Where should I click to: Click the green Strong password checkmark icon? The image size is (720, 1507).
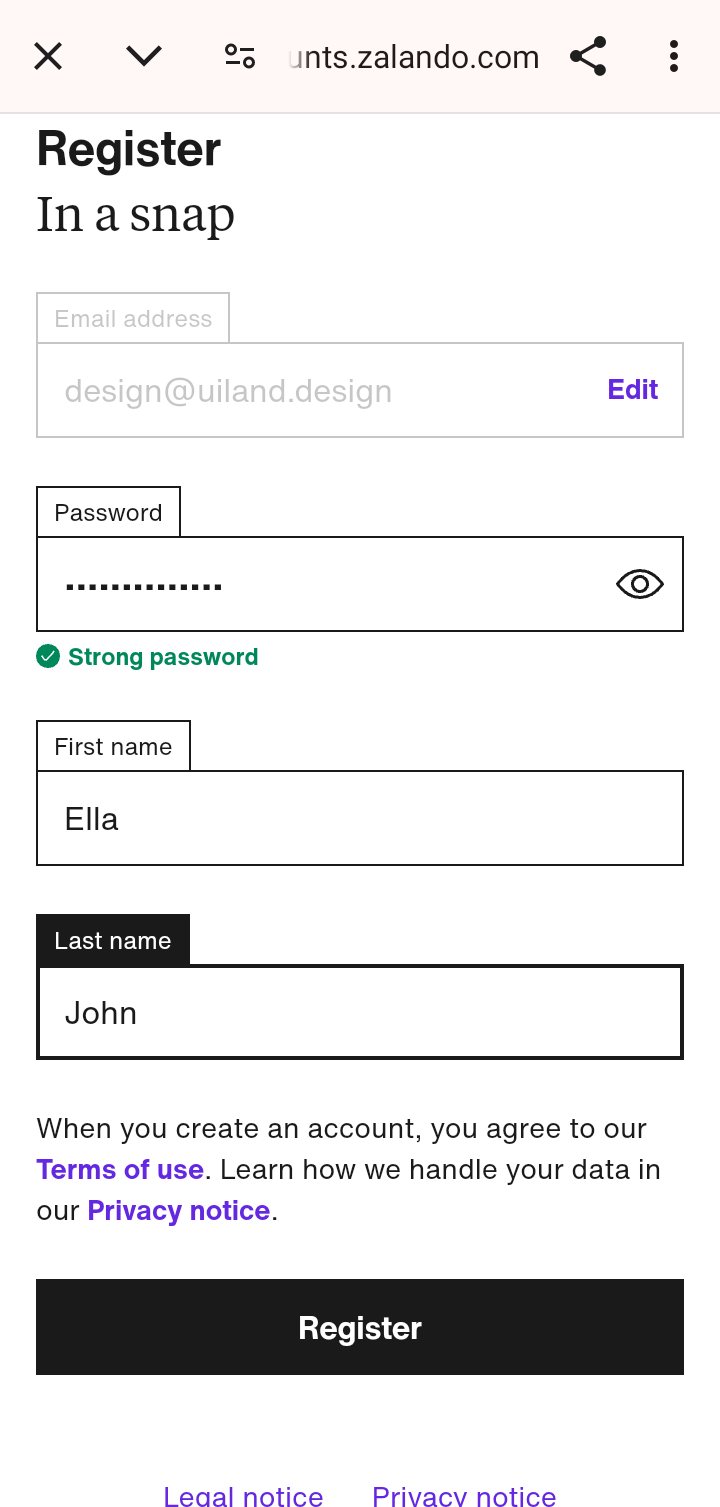(48, 656)
